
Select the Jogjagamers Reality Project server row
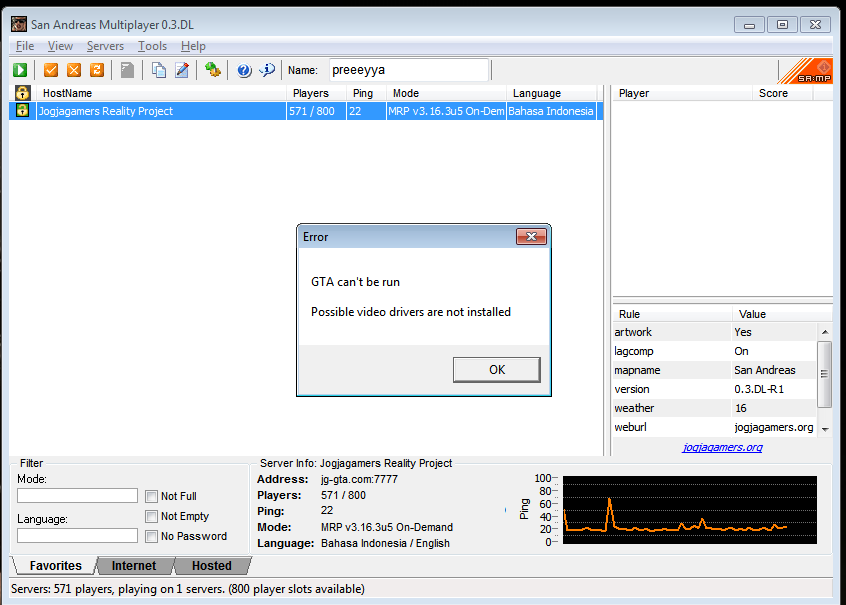305,111
